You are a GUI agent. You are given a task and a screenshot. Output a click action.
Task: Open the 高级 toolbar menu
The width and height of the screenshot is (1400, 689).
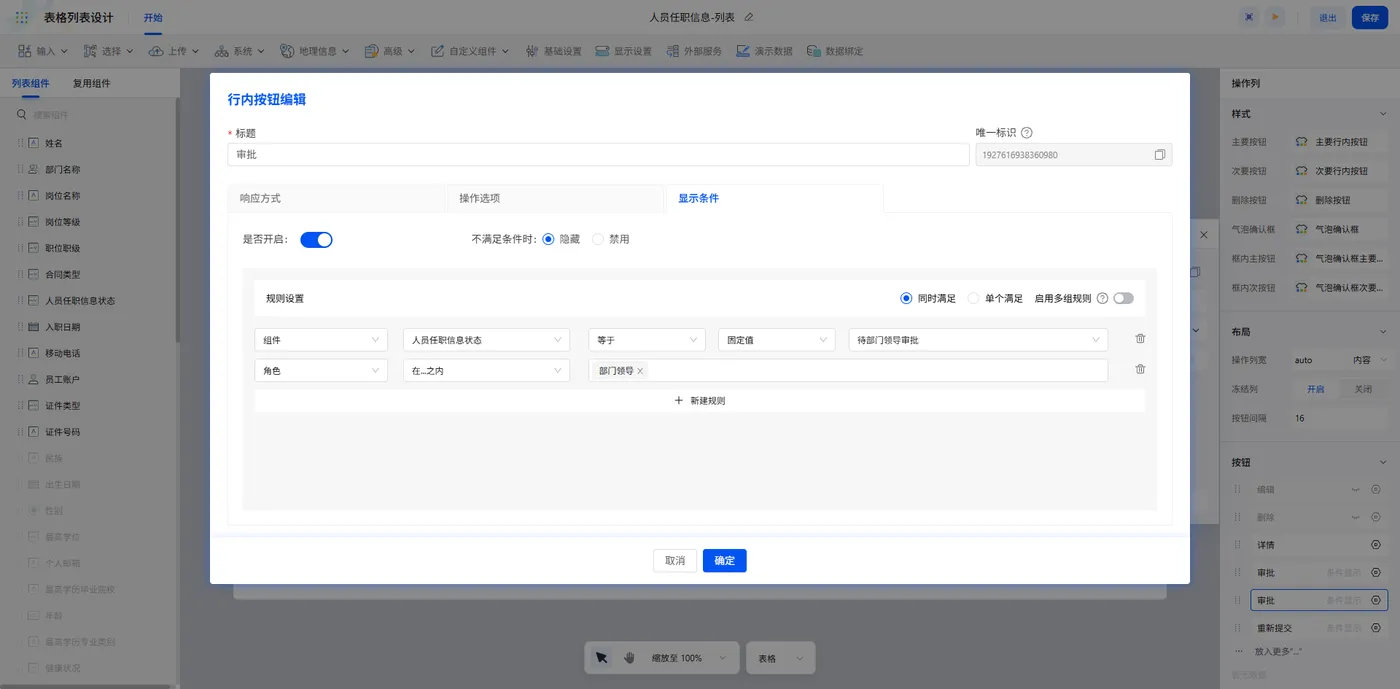(x=391, y=51)
